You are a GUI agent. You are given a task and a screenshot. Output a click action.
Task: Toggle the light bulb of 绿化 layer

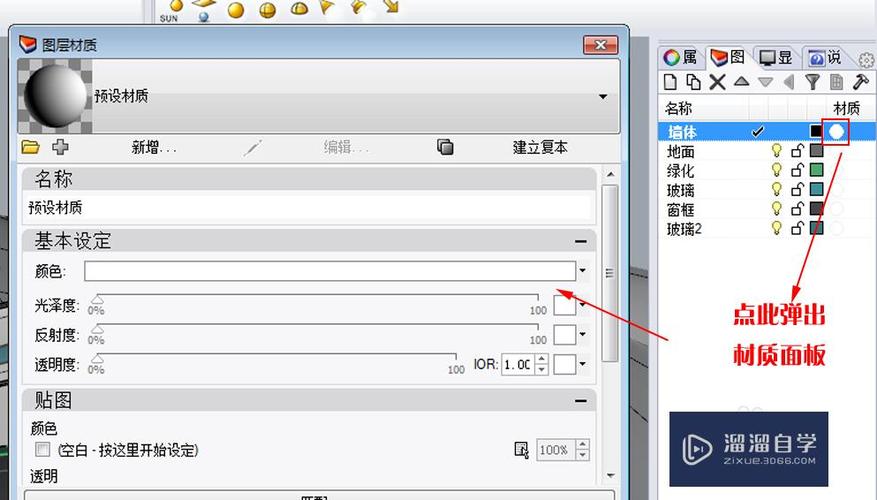[776, 169]
